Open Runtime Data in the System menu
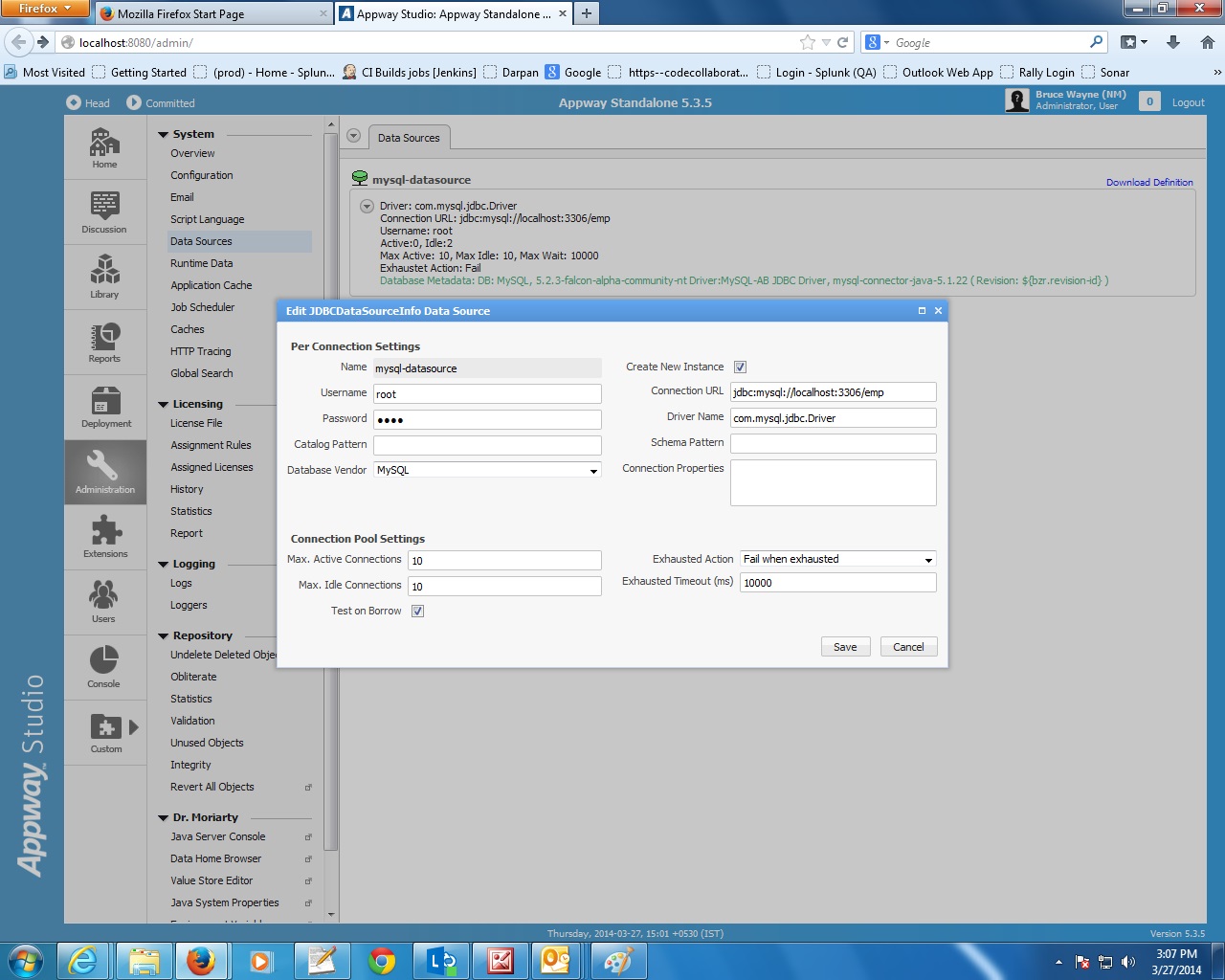Viewport: 1225px width, 980px height. 202,263
